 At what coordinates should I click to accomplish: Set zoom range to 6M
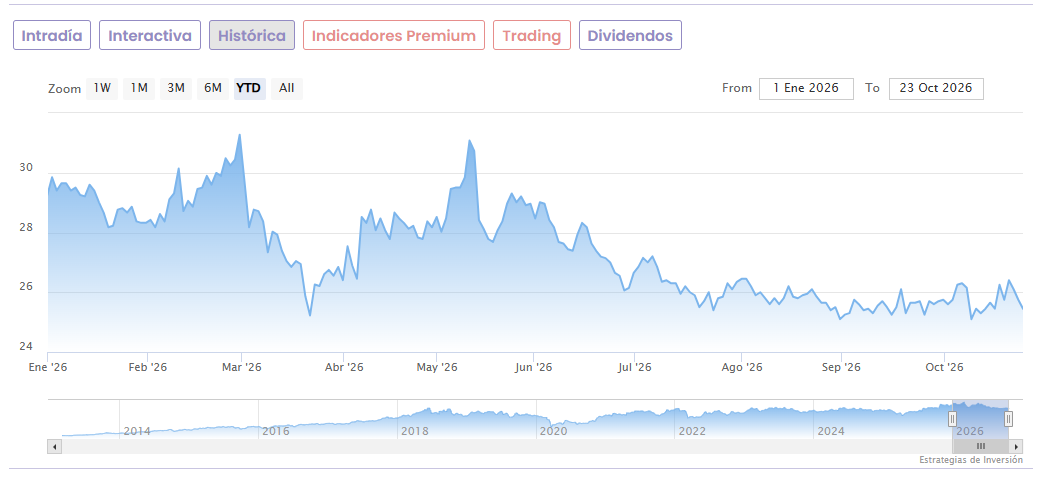[213, 88]
